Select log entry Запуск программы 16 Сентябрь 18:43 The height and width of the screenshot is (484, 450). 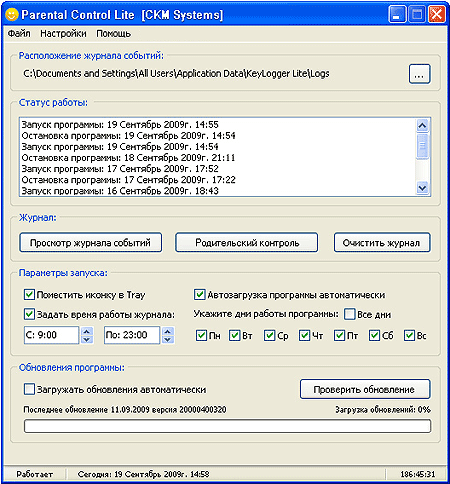point(120,191)
